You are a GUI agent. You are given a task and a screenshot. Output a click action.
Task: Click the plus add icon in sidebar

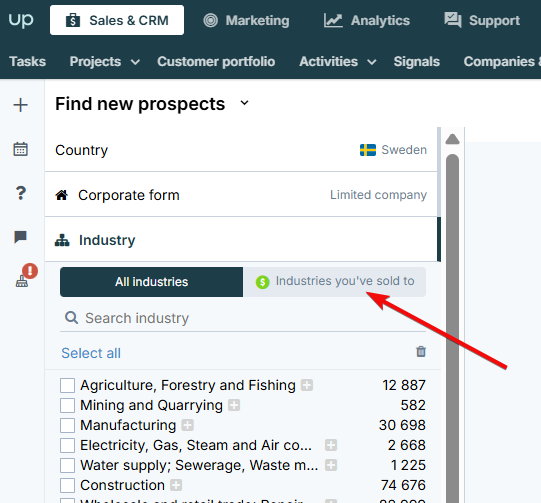[20, 105]
